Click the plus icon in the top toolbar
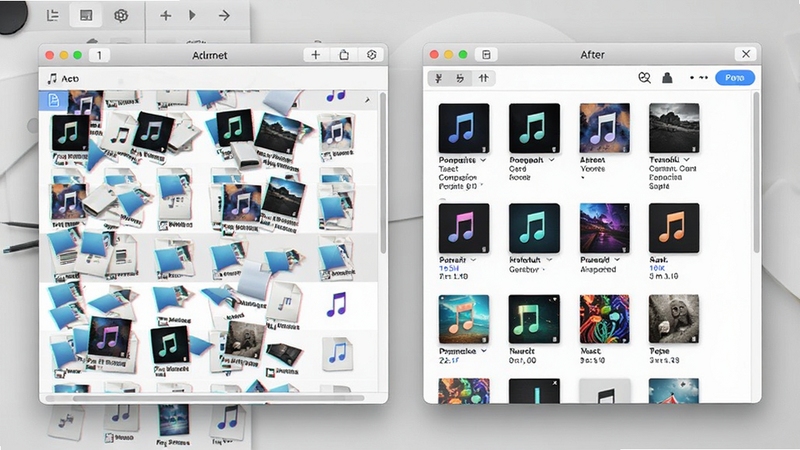This screenshot has width=800, height=450. point(165,16)
